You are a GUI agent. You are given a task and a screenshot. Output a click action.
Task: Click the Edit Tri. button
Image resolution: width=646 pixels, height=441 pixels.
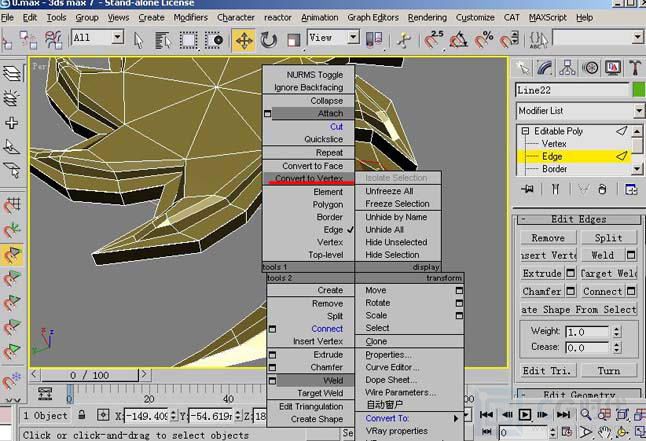pyautogui.click(x=547, y=371)
